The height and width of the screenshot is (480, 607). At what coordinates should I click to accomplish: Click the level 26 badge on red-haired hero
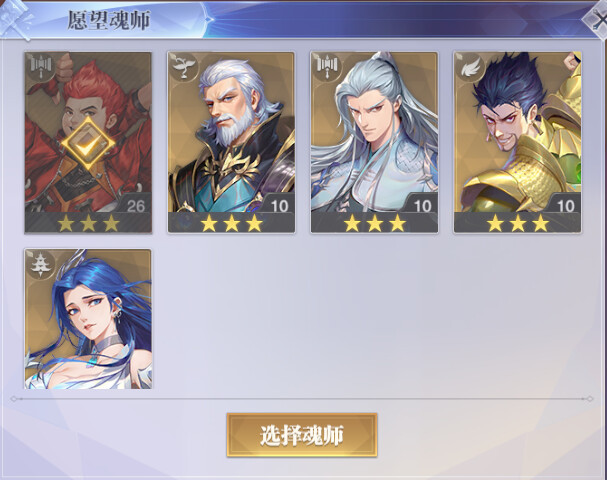click(x=136, y=205)
